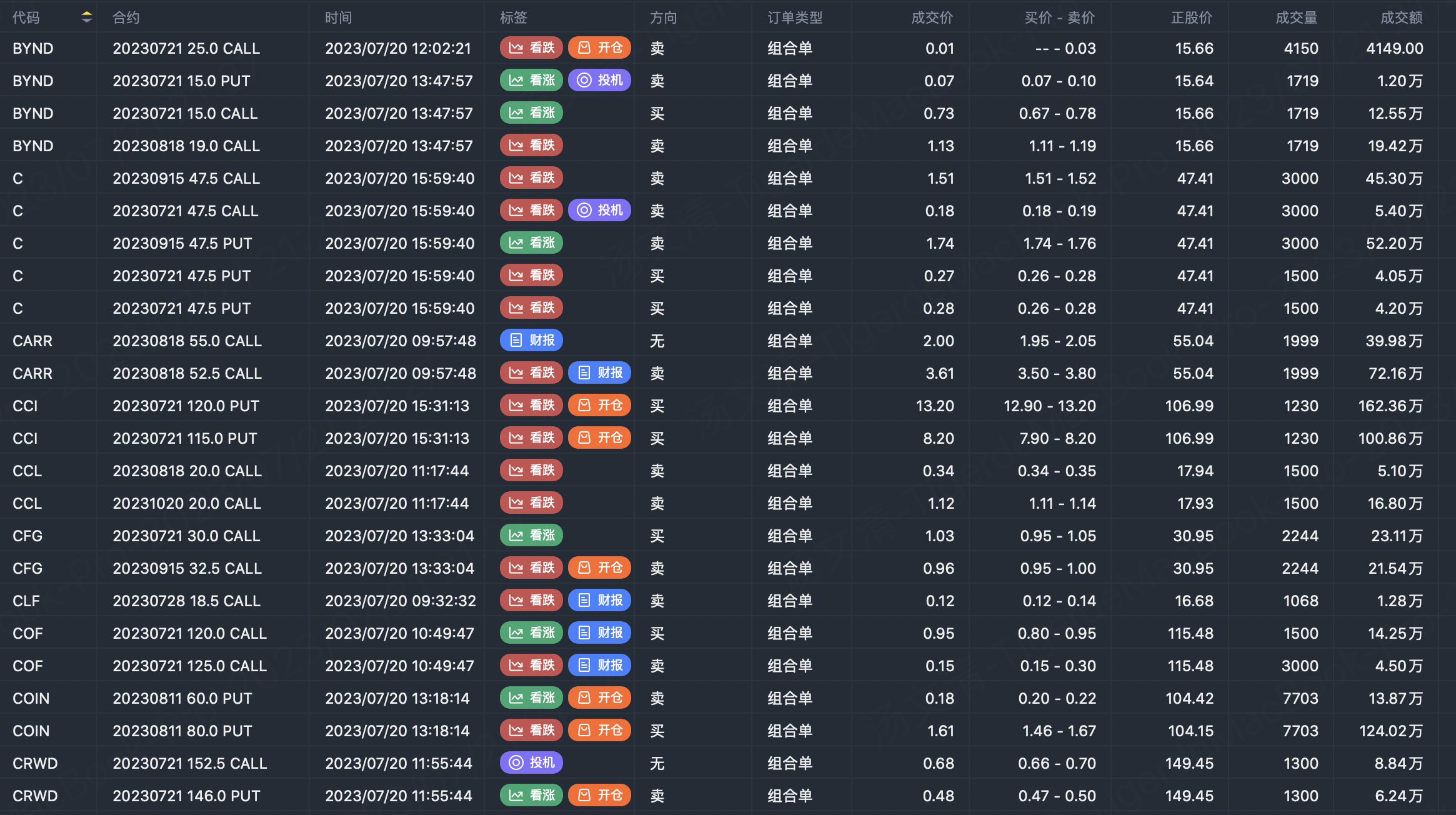Sort by the 成交额 column header

(x=1401, y=17)
